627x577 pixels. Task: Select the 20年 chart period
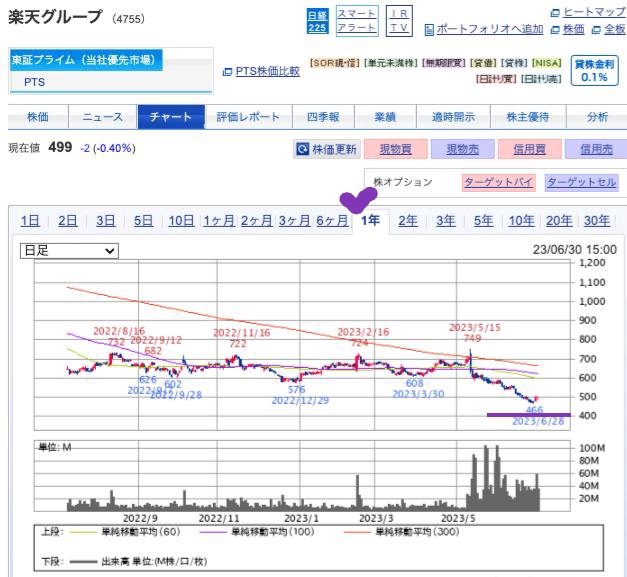(559, 220)
